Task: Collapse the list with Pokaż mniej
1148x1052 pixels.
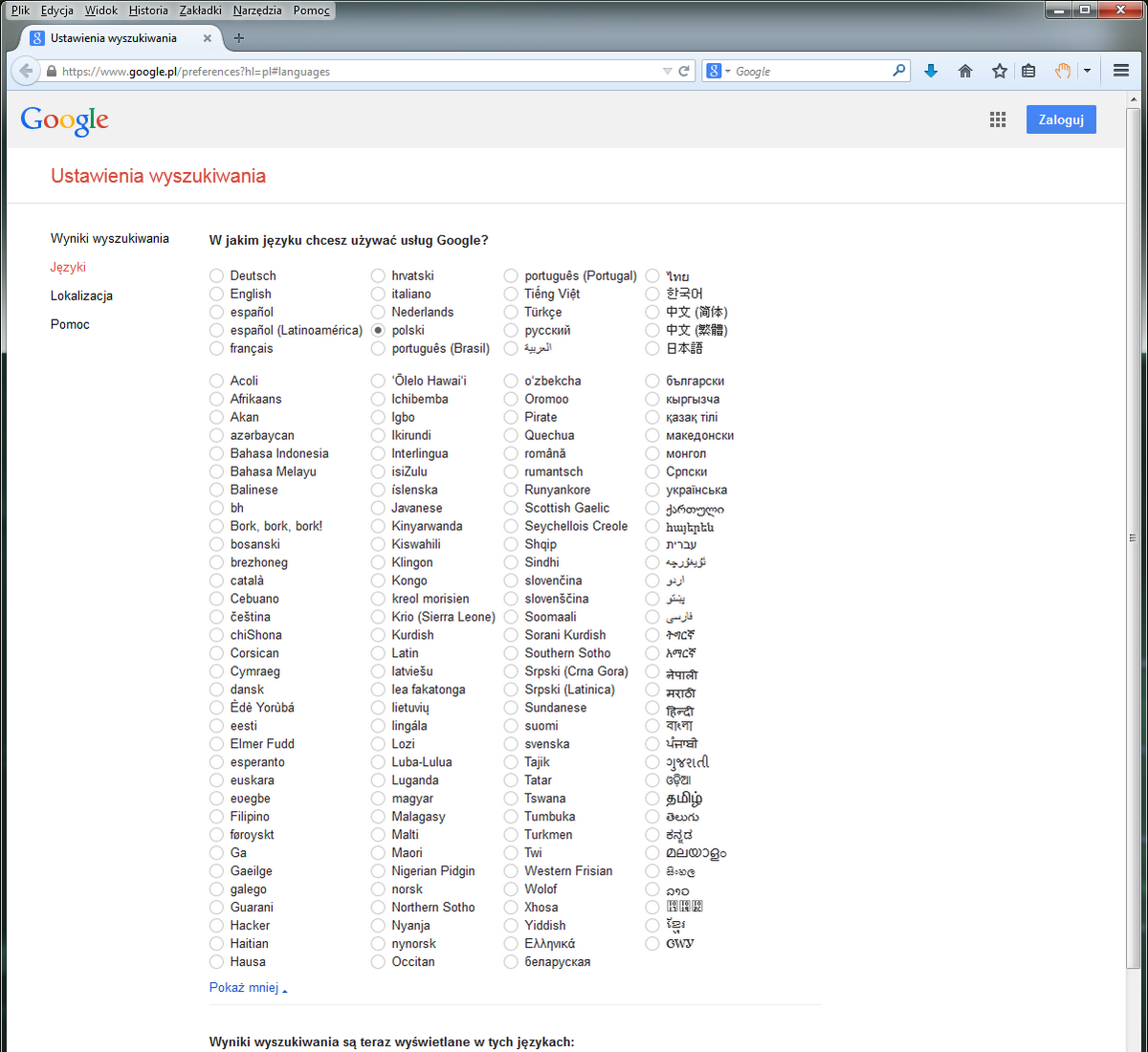Action: (x=248, y=987)
